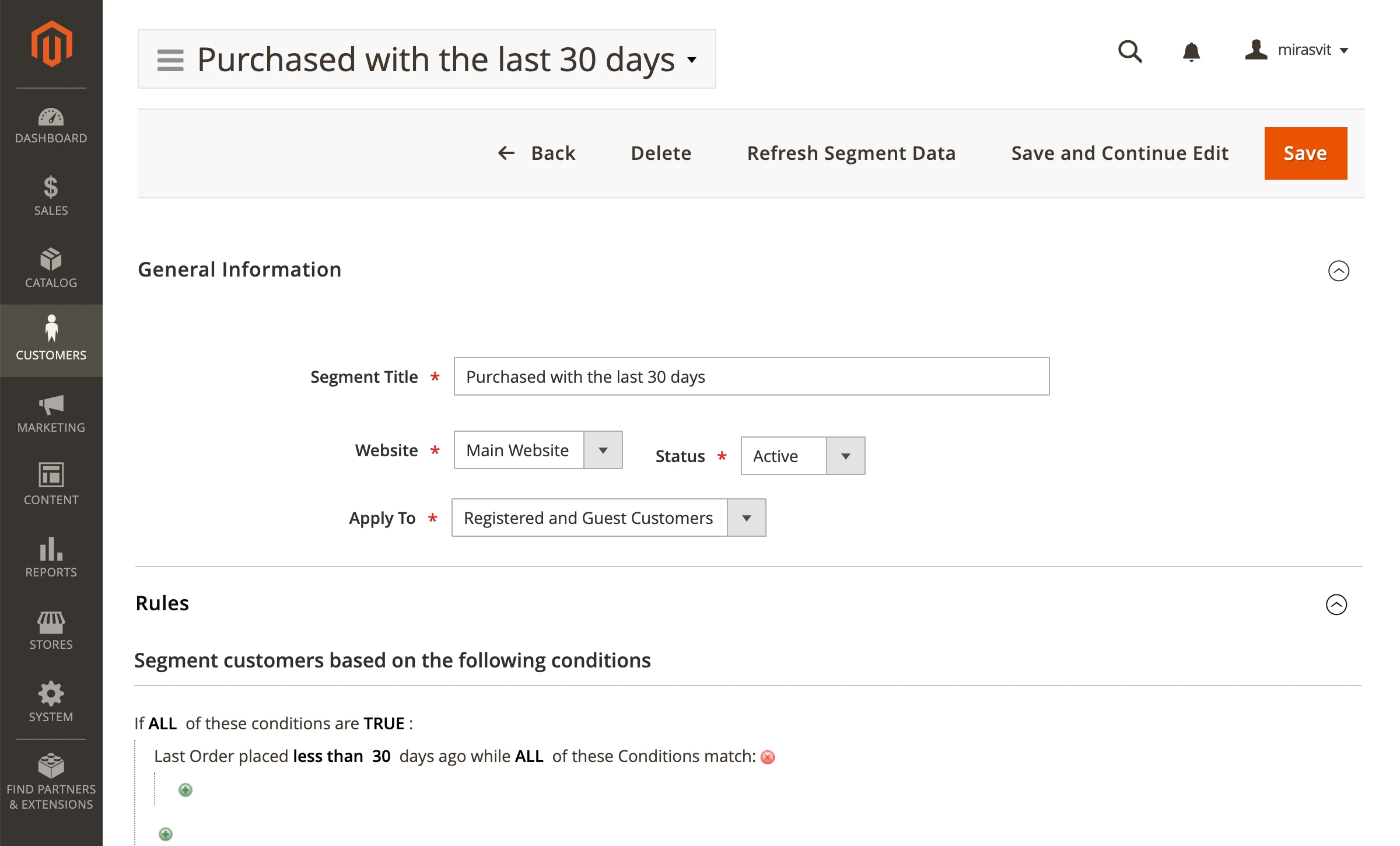
Task: Click Refresh Segment Data
Action: click(851, 153)
